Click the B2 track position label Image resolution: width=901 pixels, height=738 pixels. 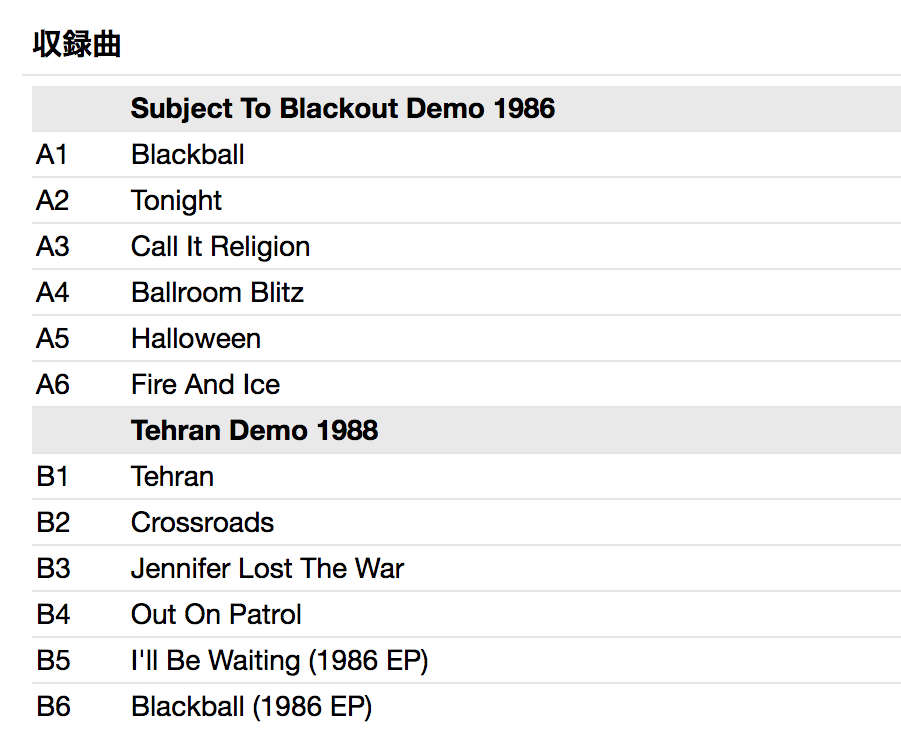pyautogui.click(x=53, y=523)
